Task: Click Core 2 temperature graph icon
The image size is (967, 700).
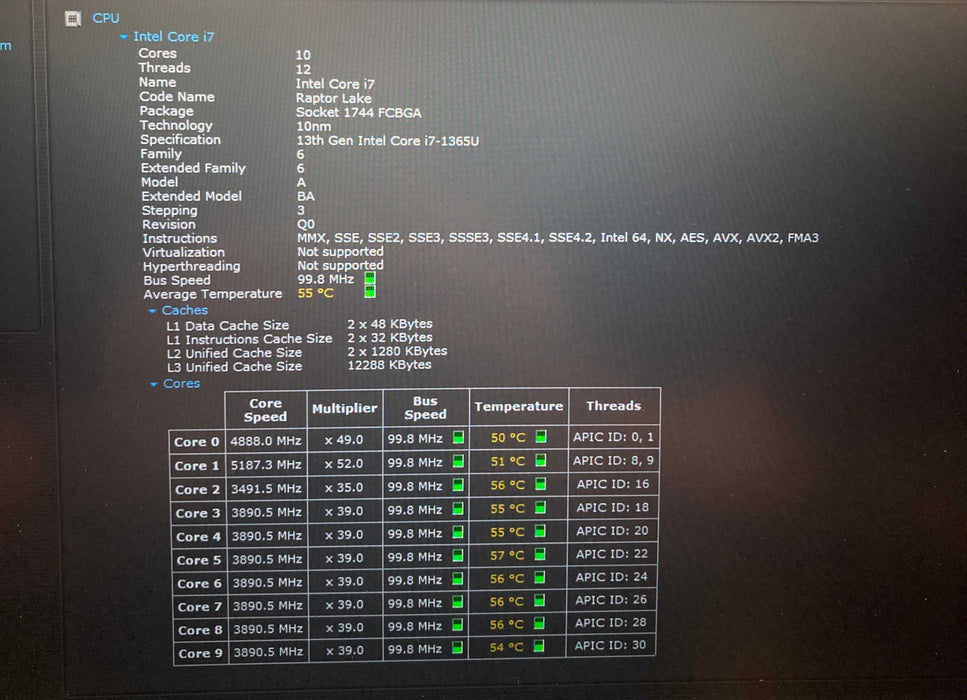Action: pyautogui.click(x=541, y=484)
